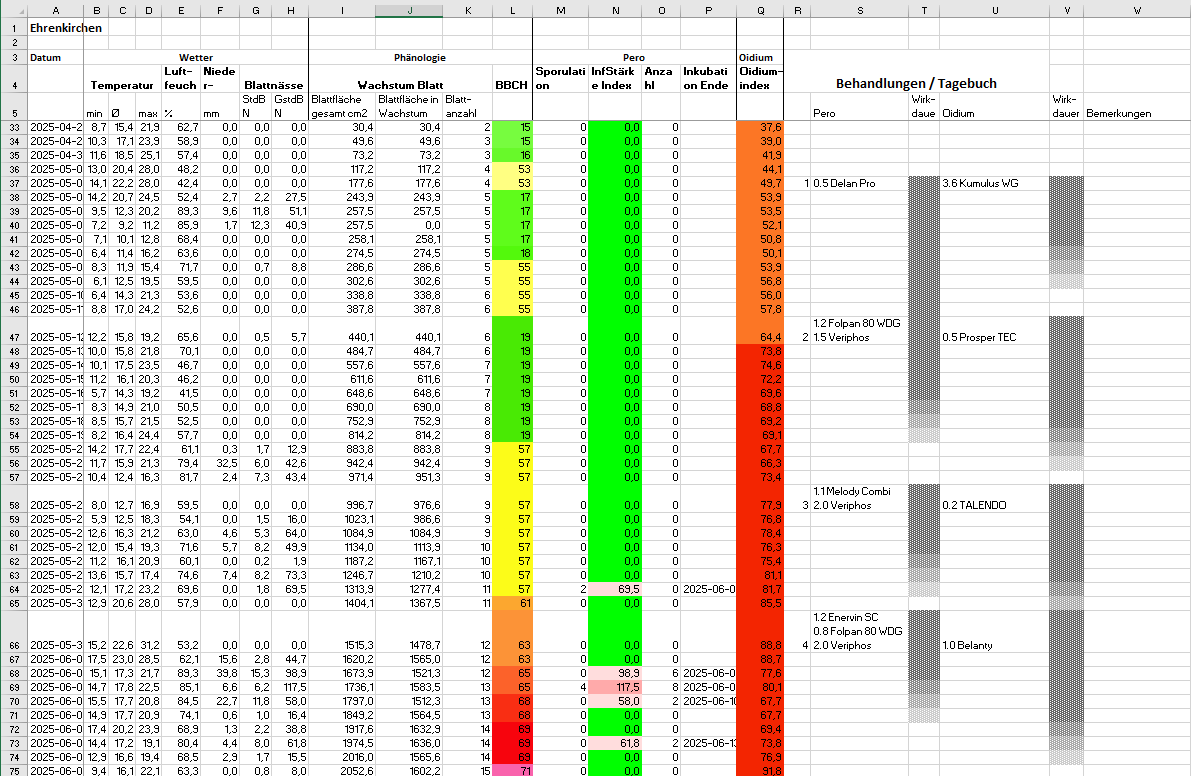Viewport: 1191px width, 776px height.
Task: Select cell A1 containing Ehrenkirchen
Action: (x=55, y=28)
